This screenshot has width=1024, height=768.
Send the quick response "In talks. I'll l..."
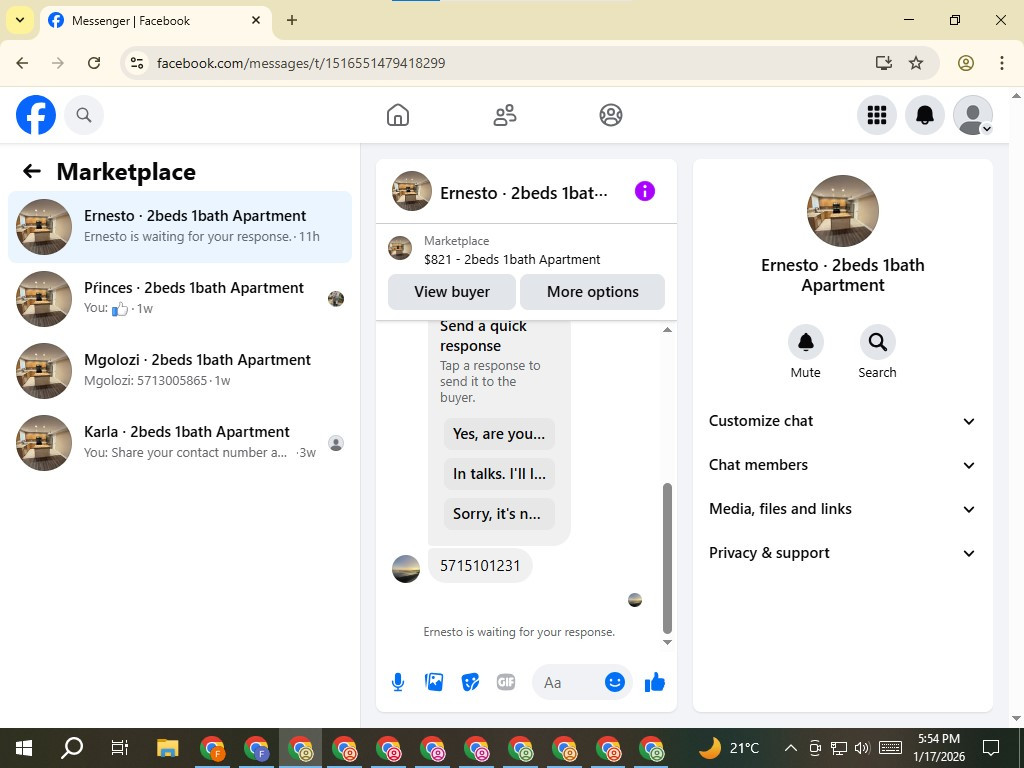click(499, 473)
